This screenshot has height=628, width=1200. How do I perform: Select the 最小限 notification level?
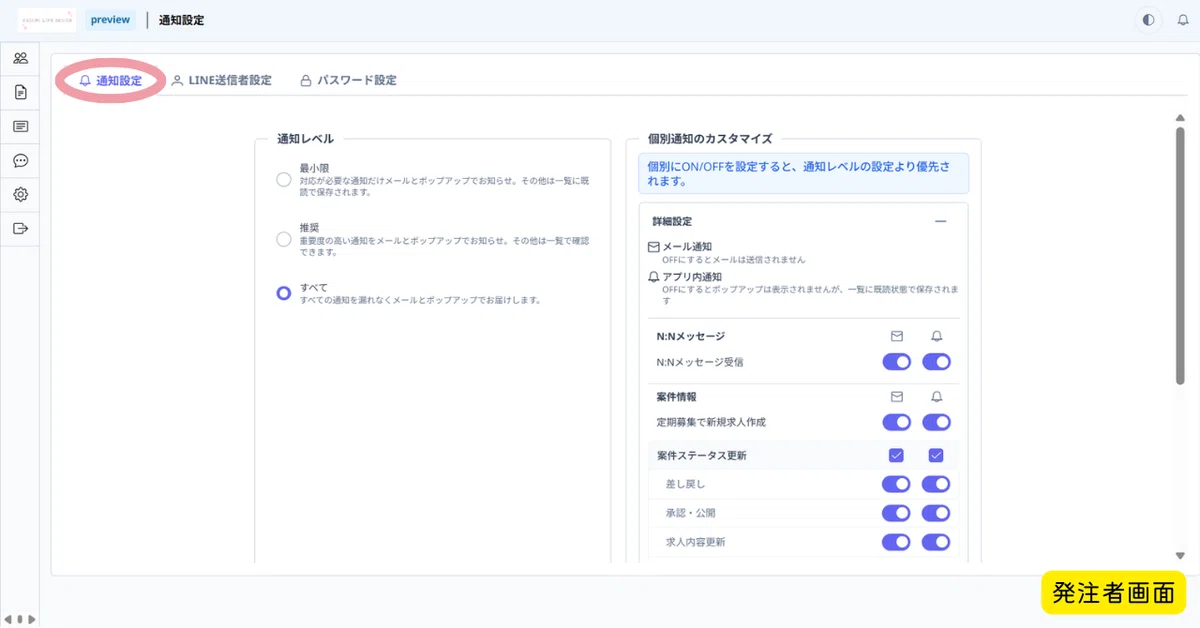click(x=284, y=180)
